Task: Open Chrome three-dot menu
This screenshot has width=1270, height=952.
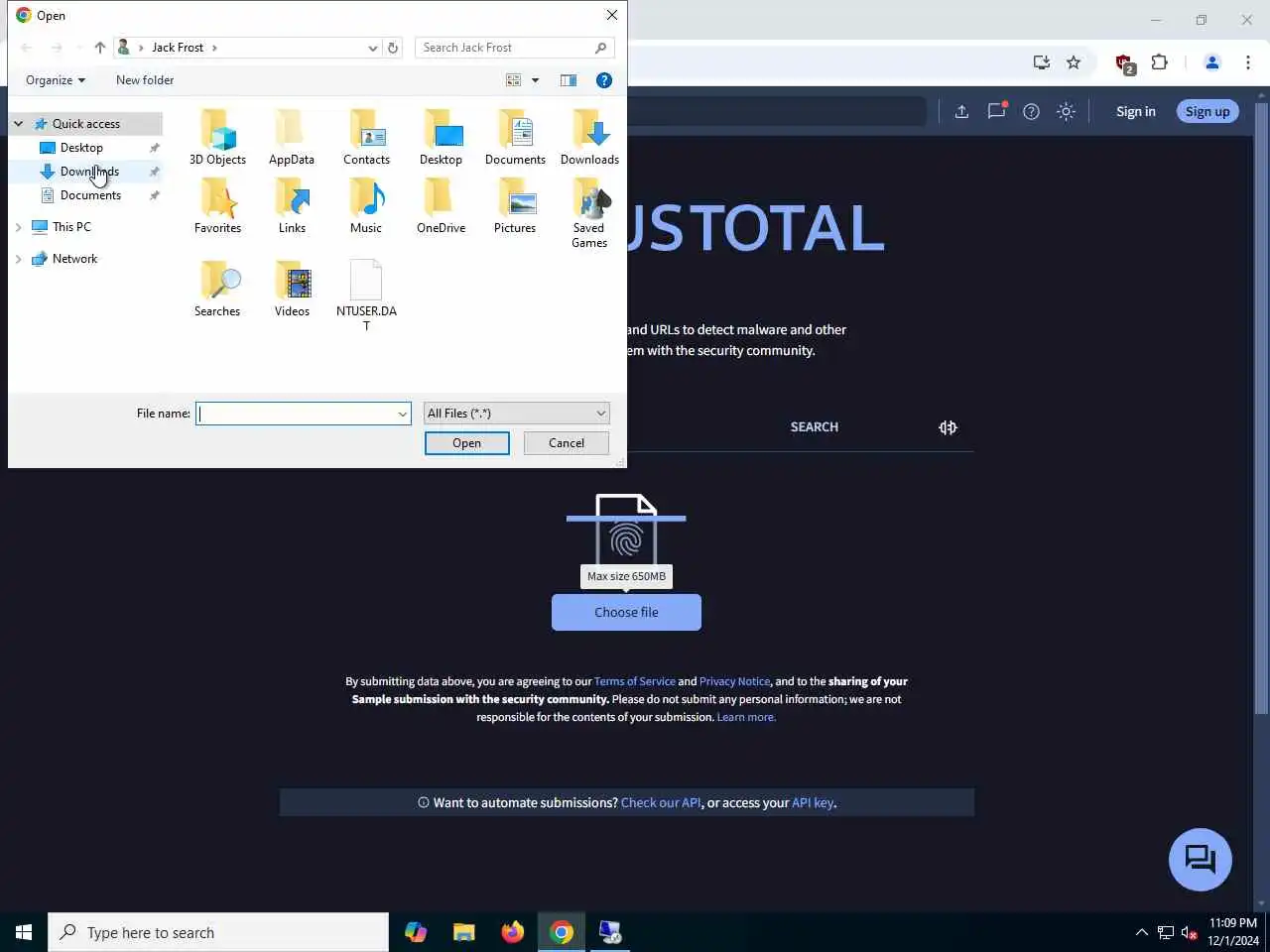Action: tap(1248, 62)
